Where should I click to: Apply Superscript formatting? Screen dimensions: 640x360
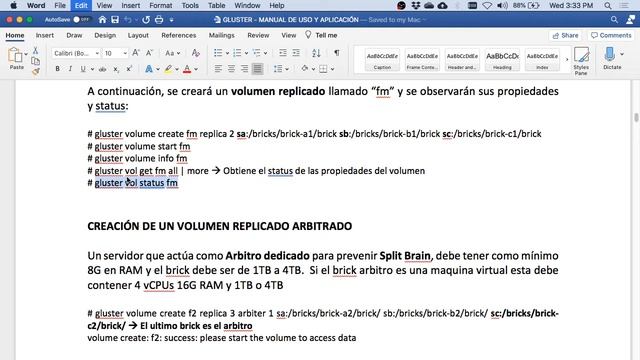(x=129, y=69)
